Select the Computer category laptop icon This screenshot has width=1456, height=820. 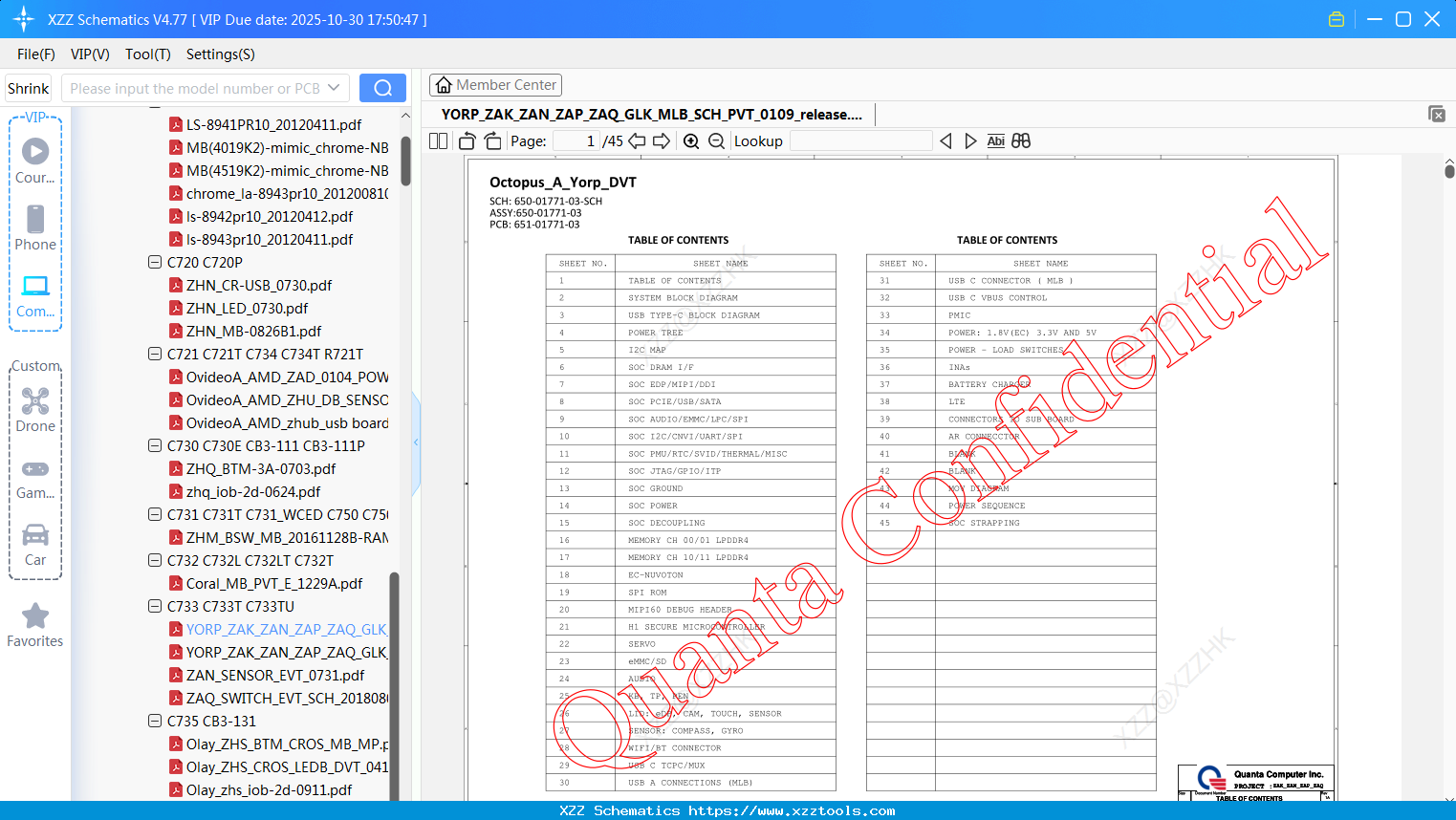pyautogui.click(x=35, y=295)
